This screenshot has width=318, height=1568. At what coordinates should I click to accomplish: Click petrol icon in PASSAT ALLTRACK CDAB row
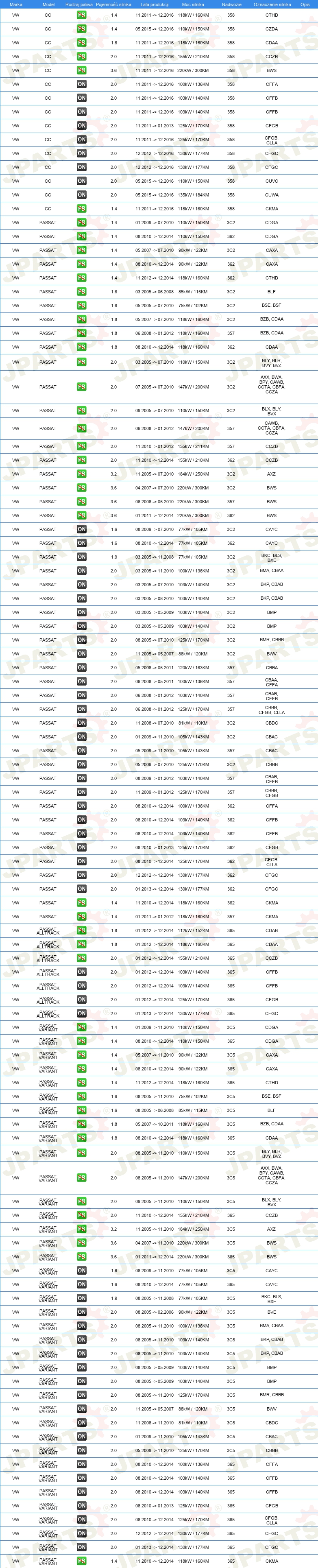(81, 931)
